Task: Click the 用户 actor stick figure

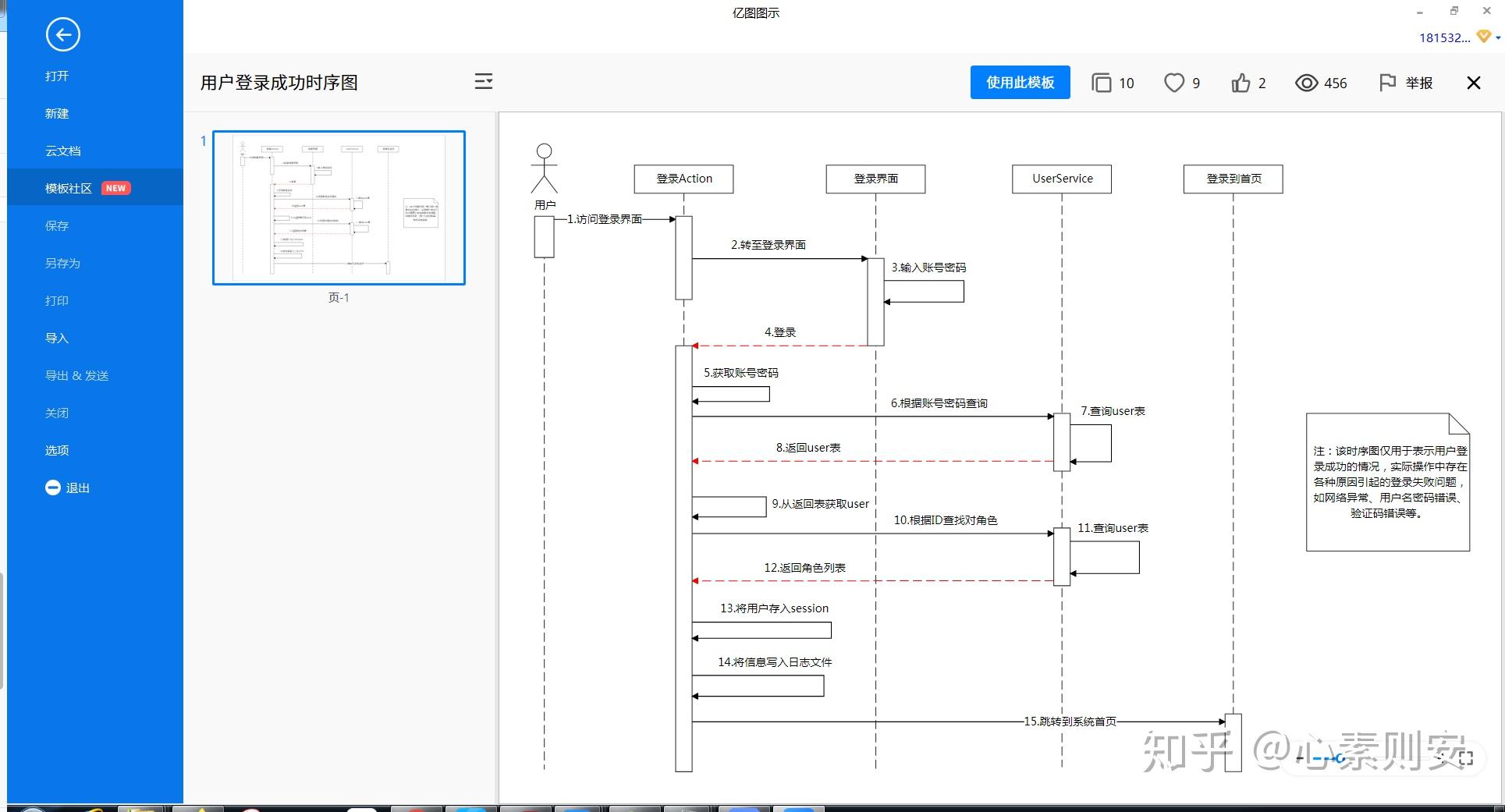Action: tap(545, 168)
